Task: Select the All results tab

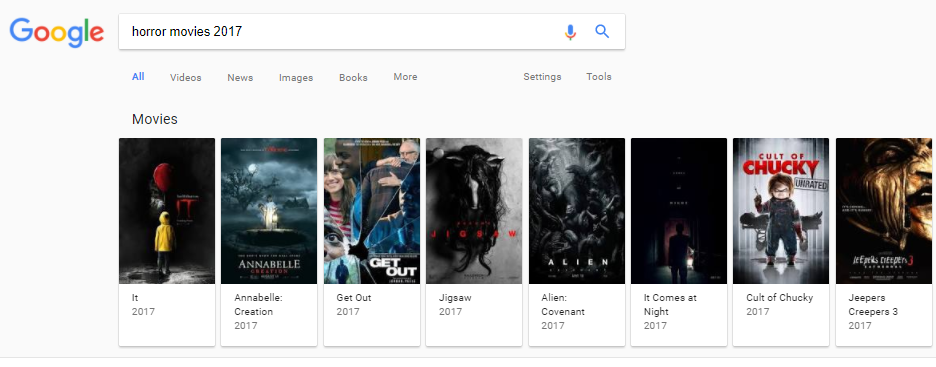Action: [138, 76]
